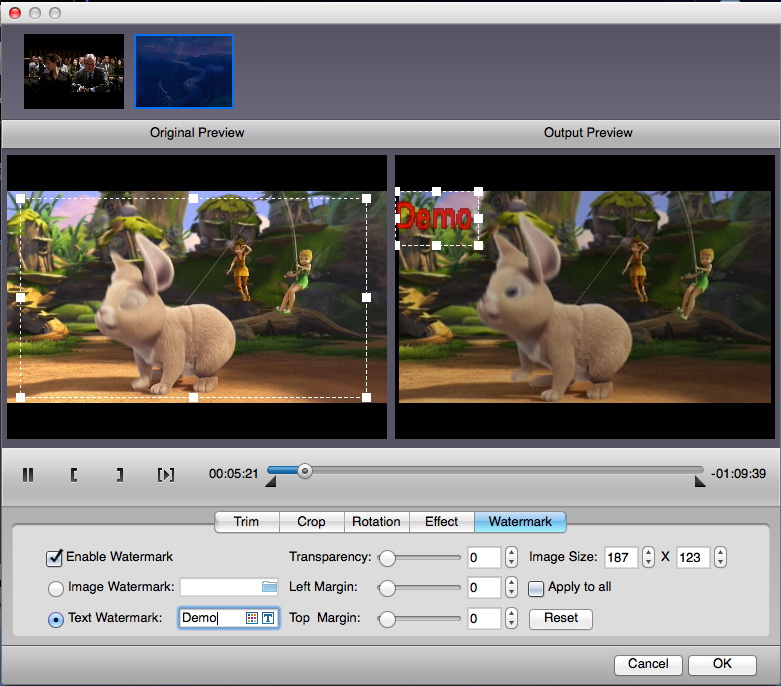Open text watermark color palette icon
Image resolution: width=781 pixels, height=686 pixels.
pyautogui.click(x=252, y=618)
